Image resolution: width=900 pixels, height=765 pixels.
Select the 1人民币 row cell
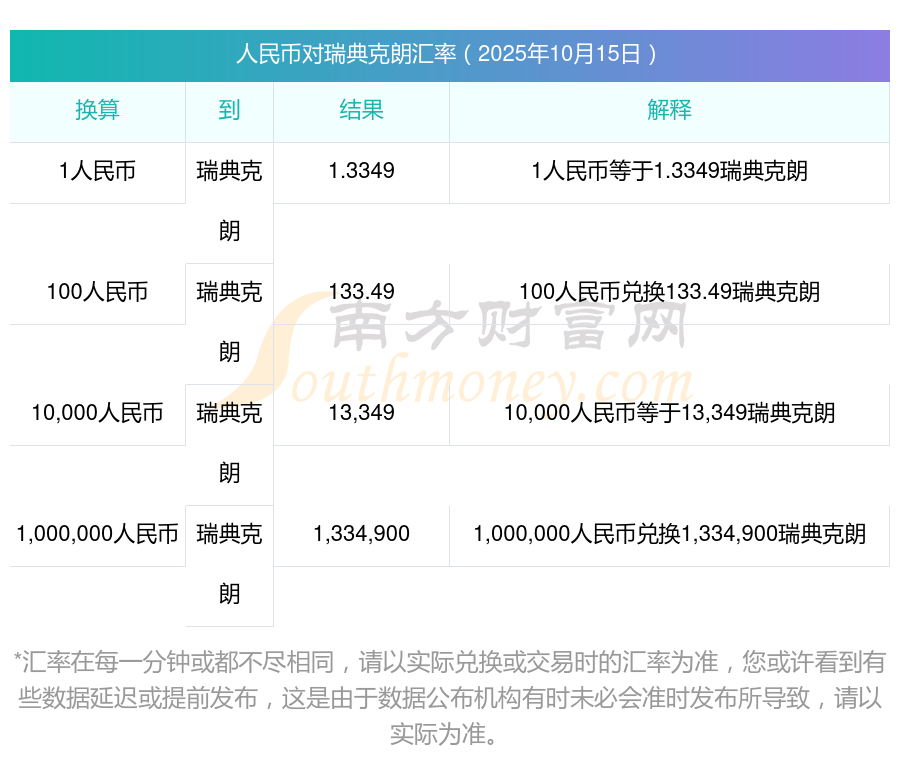tap(95, 172)
